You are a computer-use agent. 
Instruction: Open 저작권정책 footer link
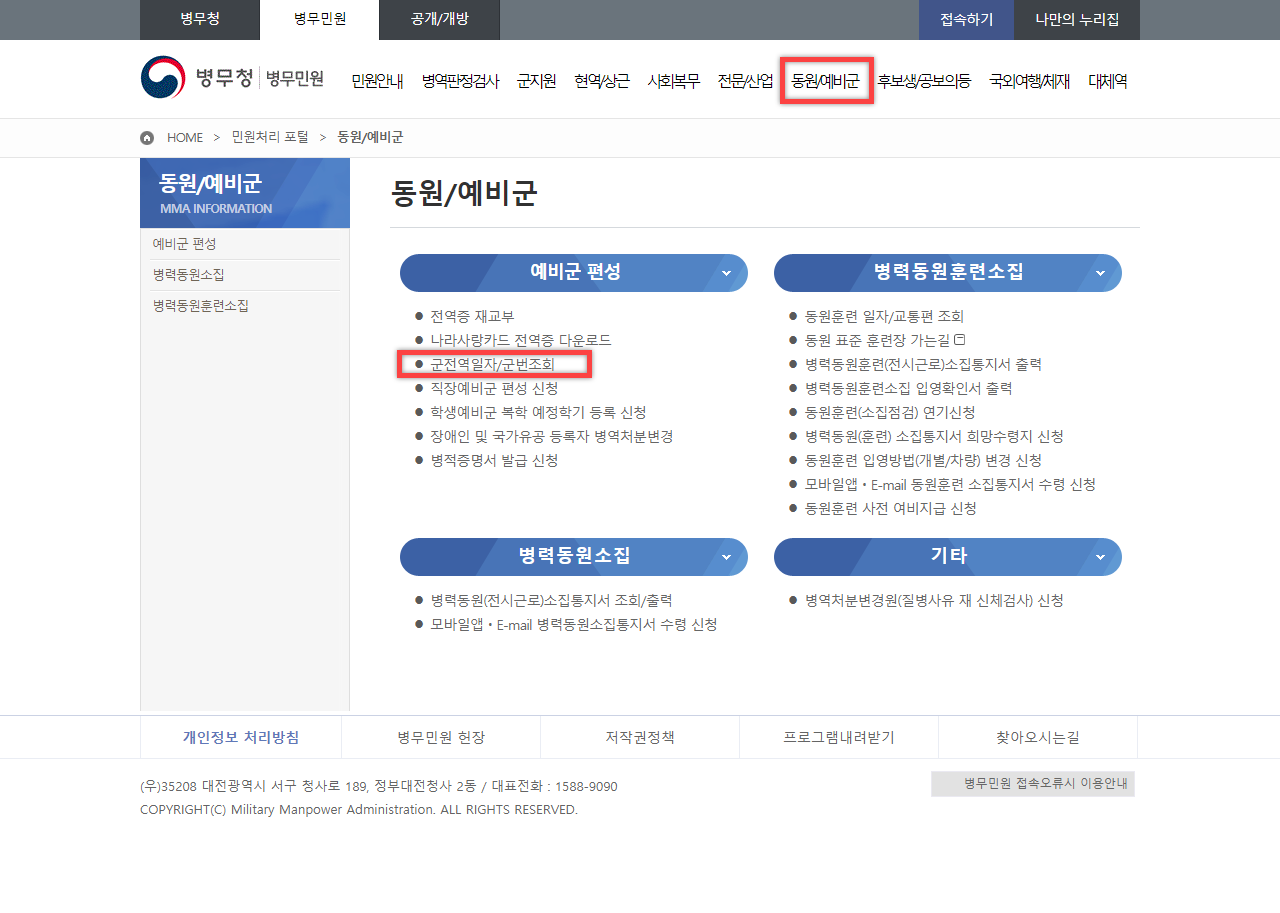pyautogui.click(x=640, y=738)
